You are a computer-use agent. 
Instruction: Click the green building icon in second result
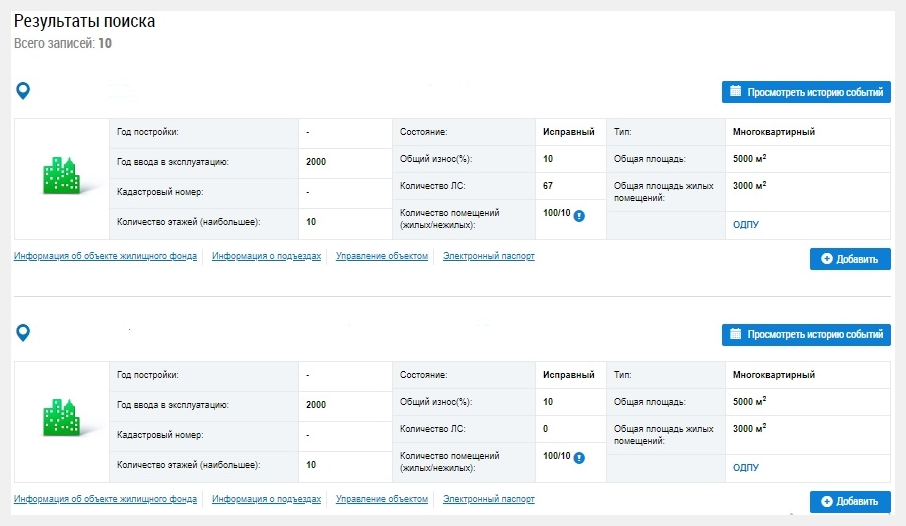tap(62, 418)
